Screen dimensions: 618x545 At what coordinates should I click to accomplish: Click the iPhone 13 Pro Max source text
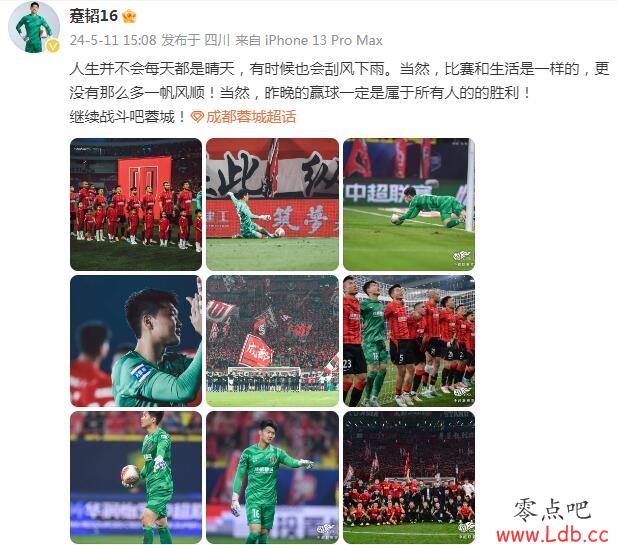[324, 40]
